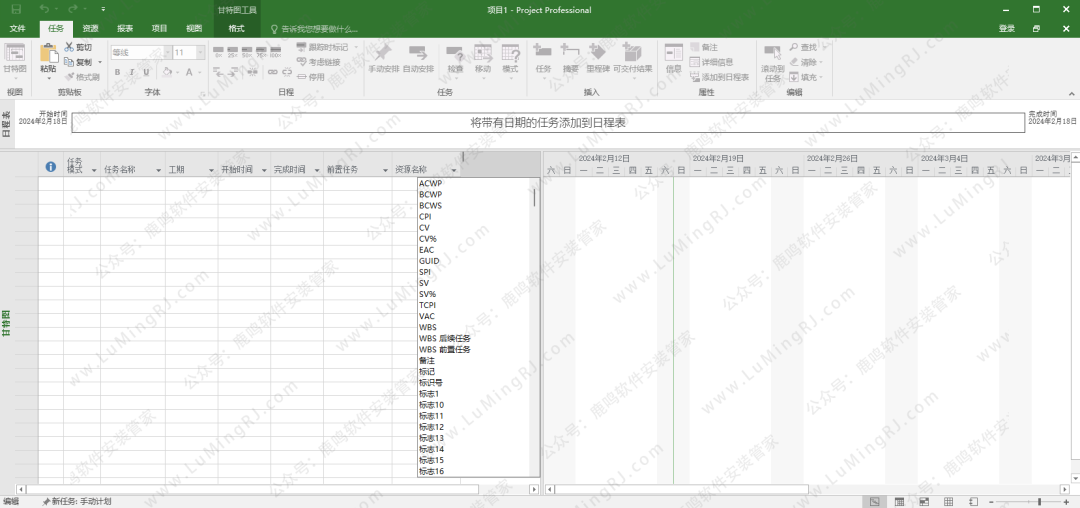Click the Cut (剪切) scissors icon
This screenshot has width=1080, height=508.
[x=69, y=47]
